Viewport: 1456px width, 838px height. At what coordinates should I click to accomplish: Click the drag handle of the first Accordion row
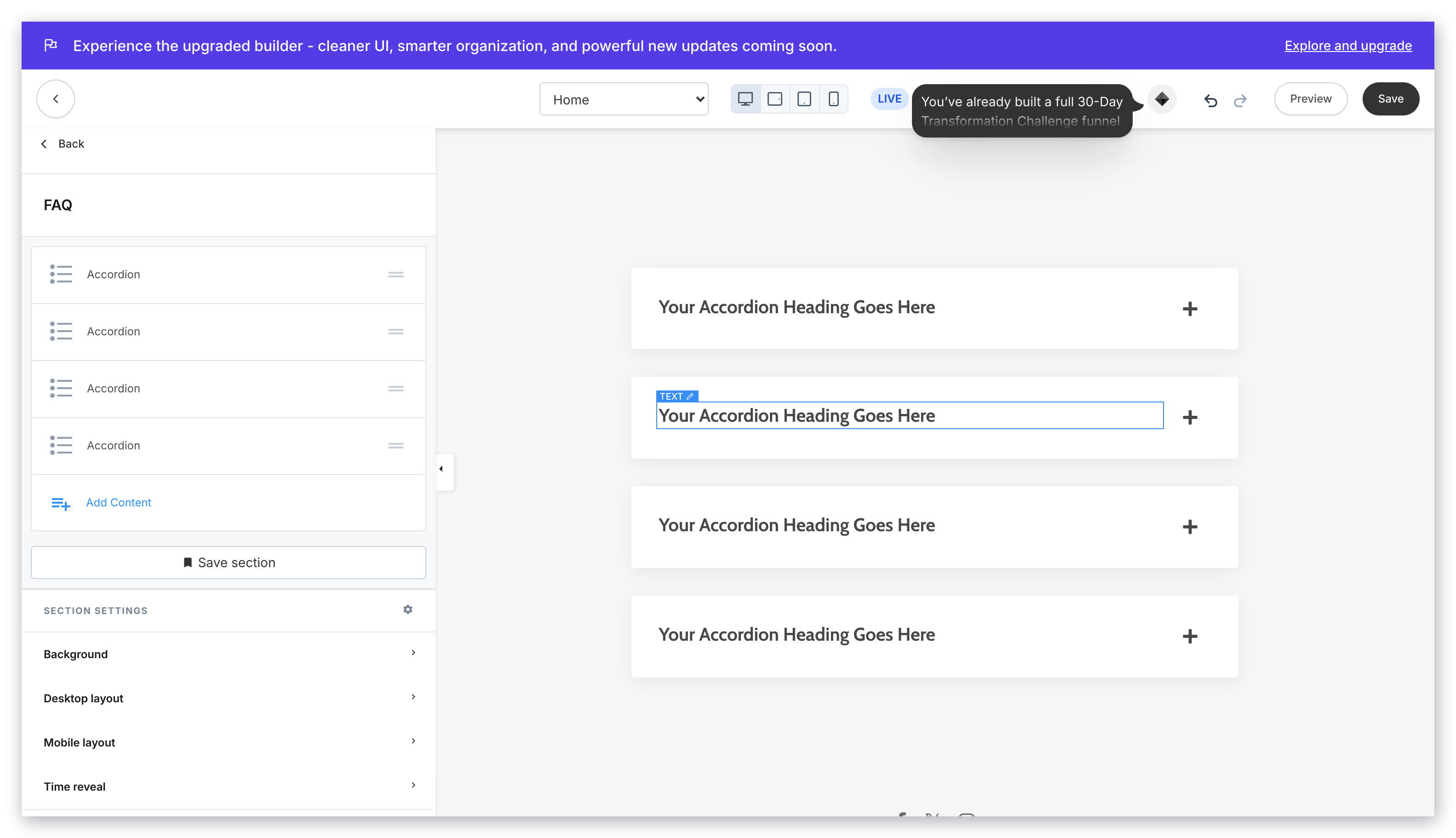(396, 275)
